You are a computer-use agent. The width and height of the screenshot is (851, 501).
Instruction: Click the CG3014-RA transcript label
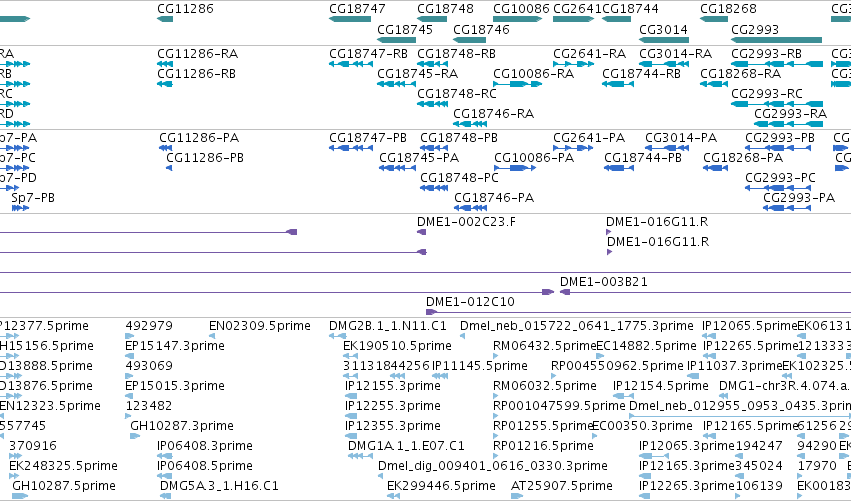pos(676,54)
